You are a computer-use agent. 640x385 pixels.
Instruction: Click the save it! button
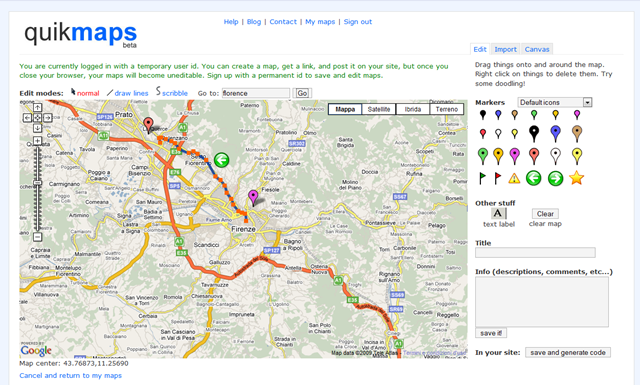(x=491, y=333)
